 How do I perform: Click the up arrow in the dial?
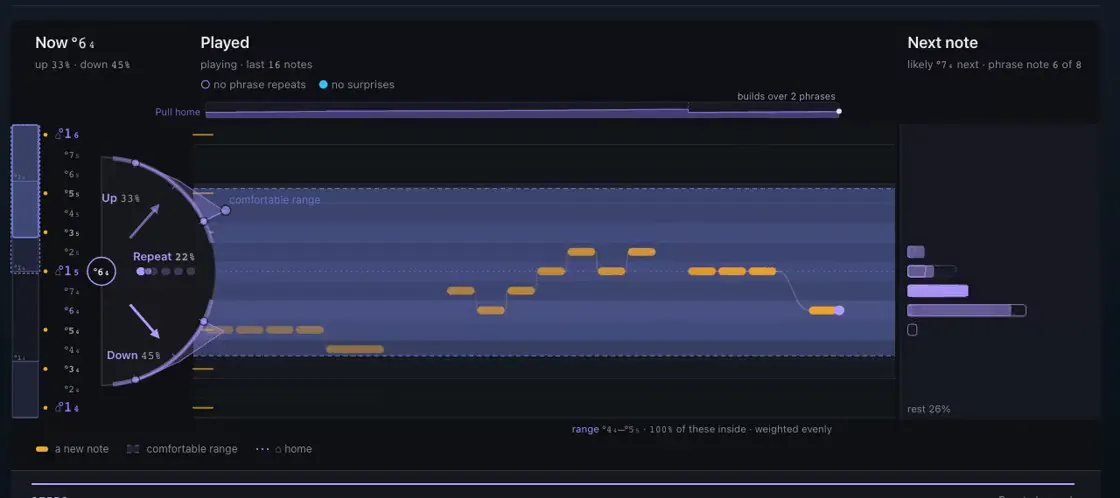(144, 221)
